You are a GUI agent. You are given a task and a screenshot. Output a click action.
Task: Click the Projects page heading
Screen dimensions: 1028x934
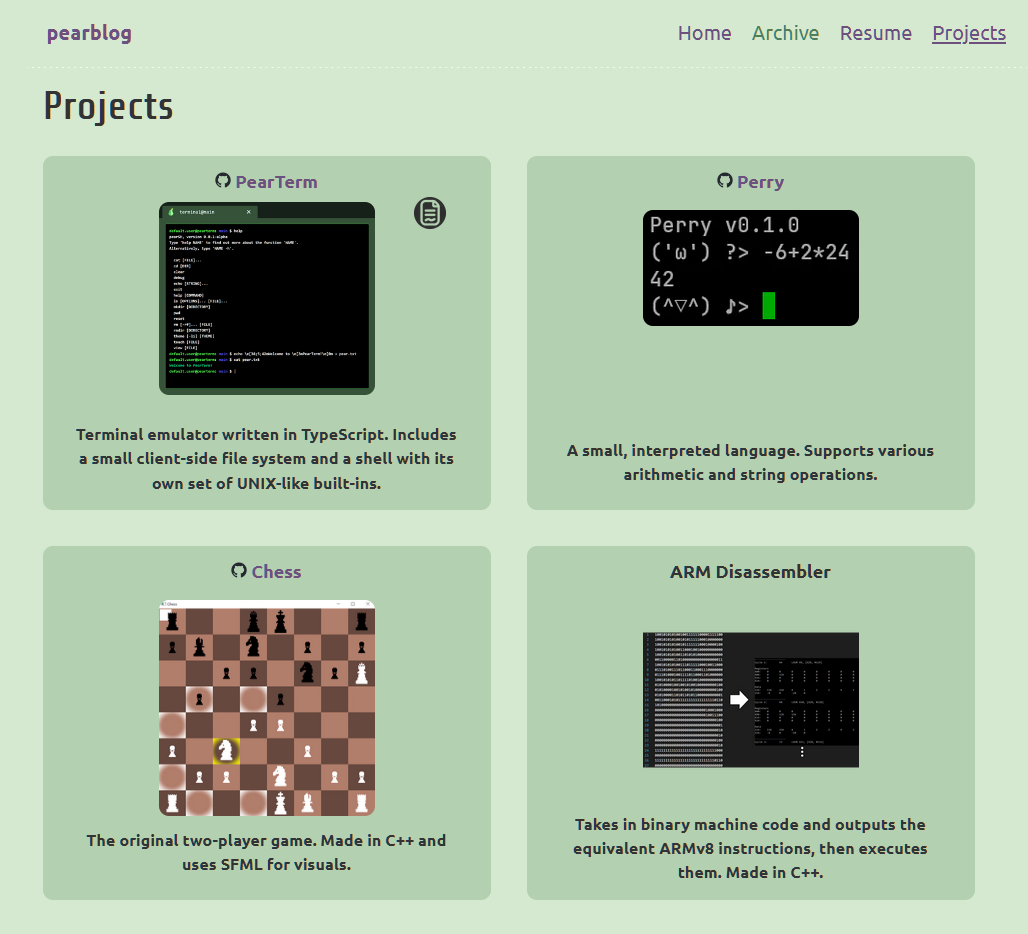pos(108,106)
